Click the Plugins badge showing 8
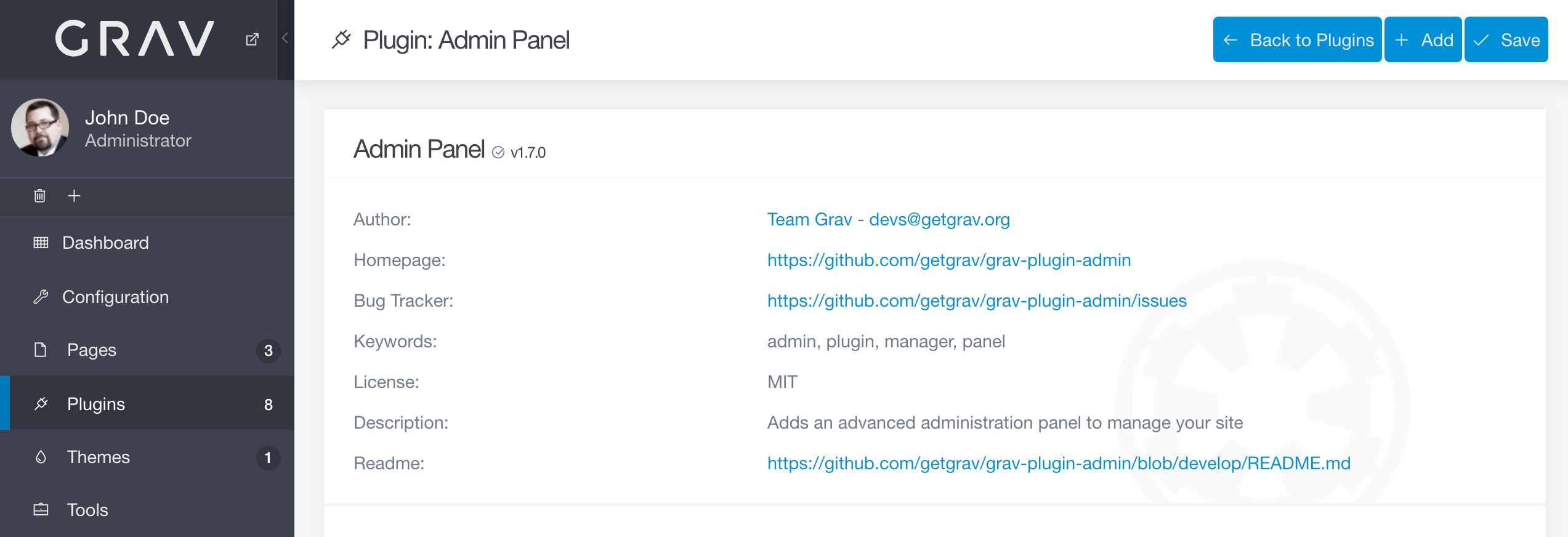 (268, 403)
